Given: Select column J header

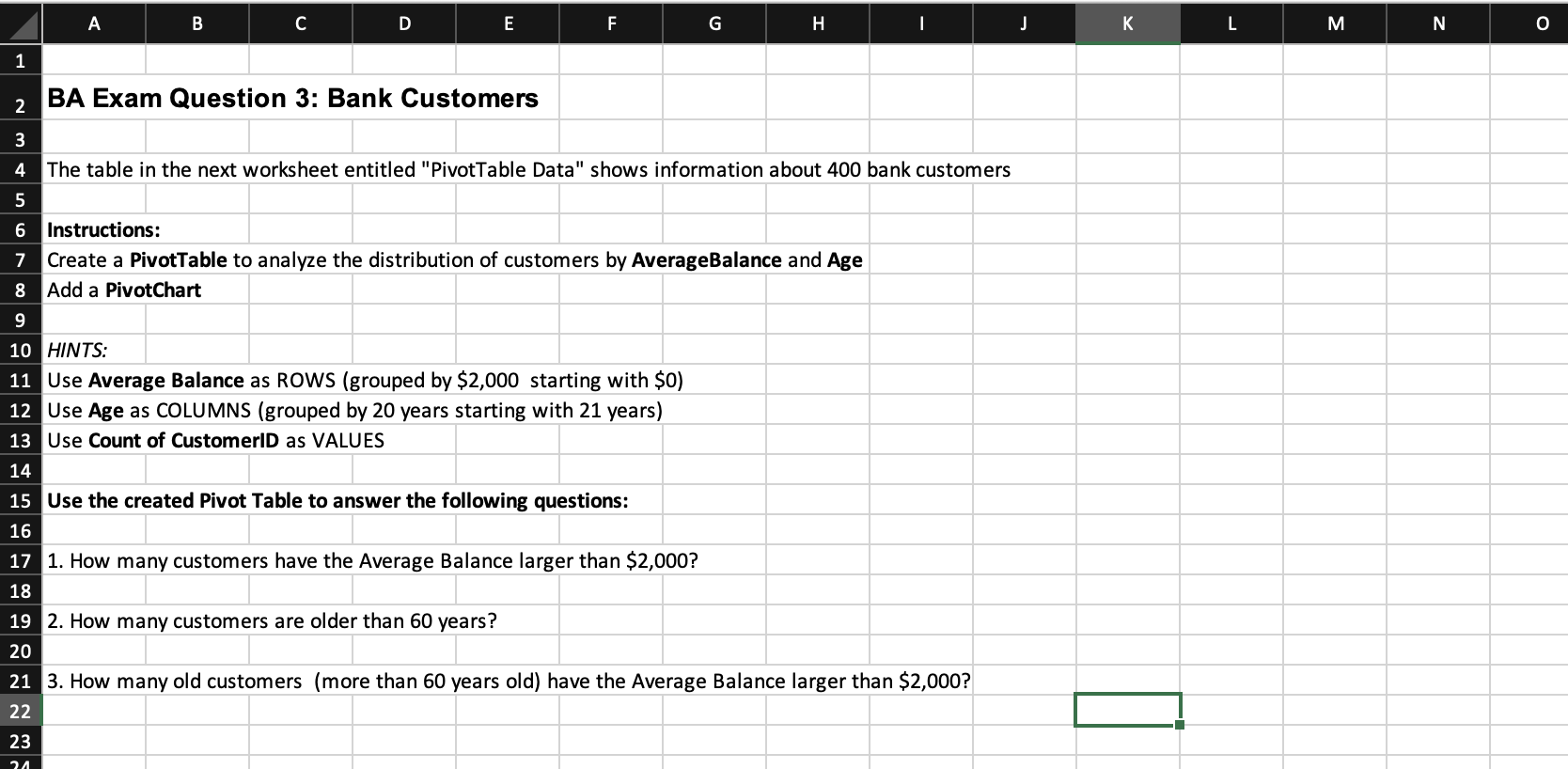Looking at the screenshot, I should [1025, 24].
